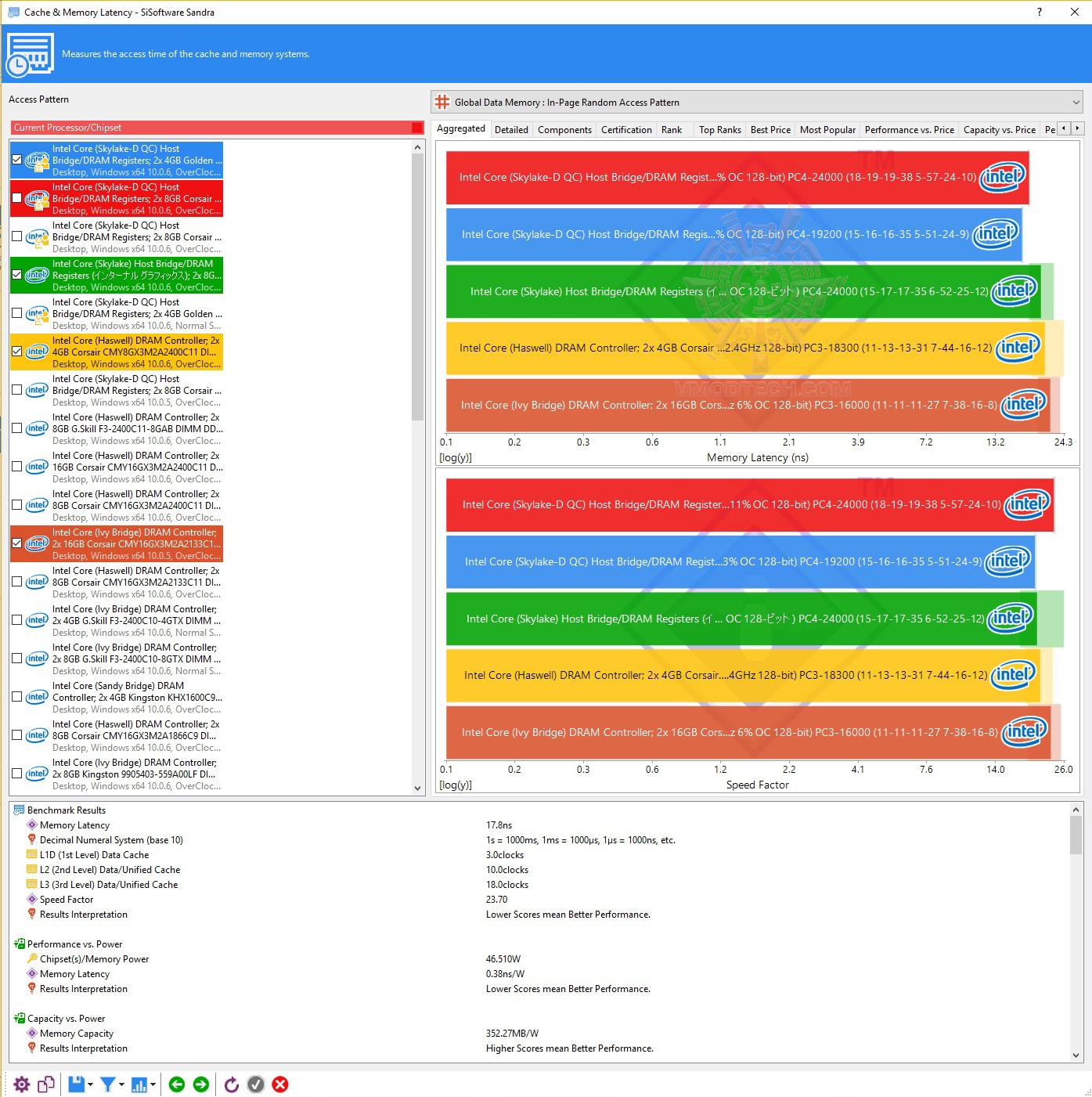The height and width of the screenshot is (1097, 1092).
Task: Click the grey checkmark OK icon
Action: coord(256,1084)
